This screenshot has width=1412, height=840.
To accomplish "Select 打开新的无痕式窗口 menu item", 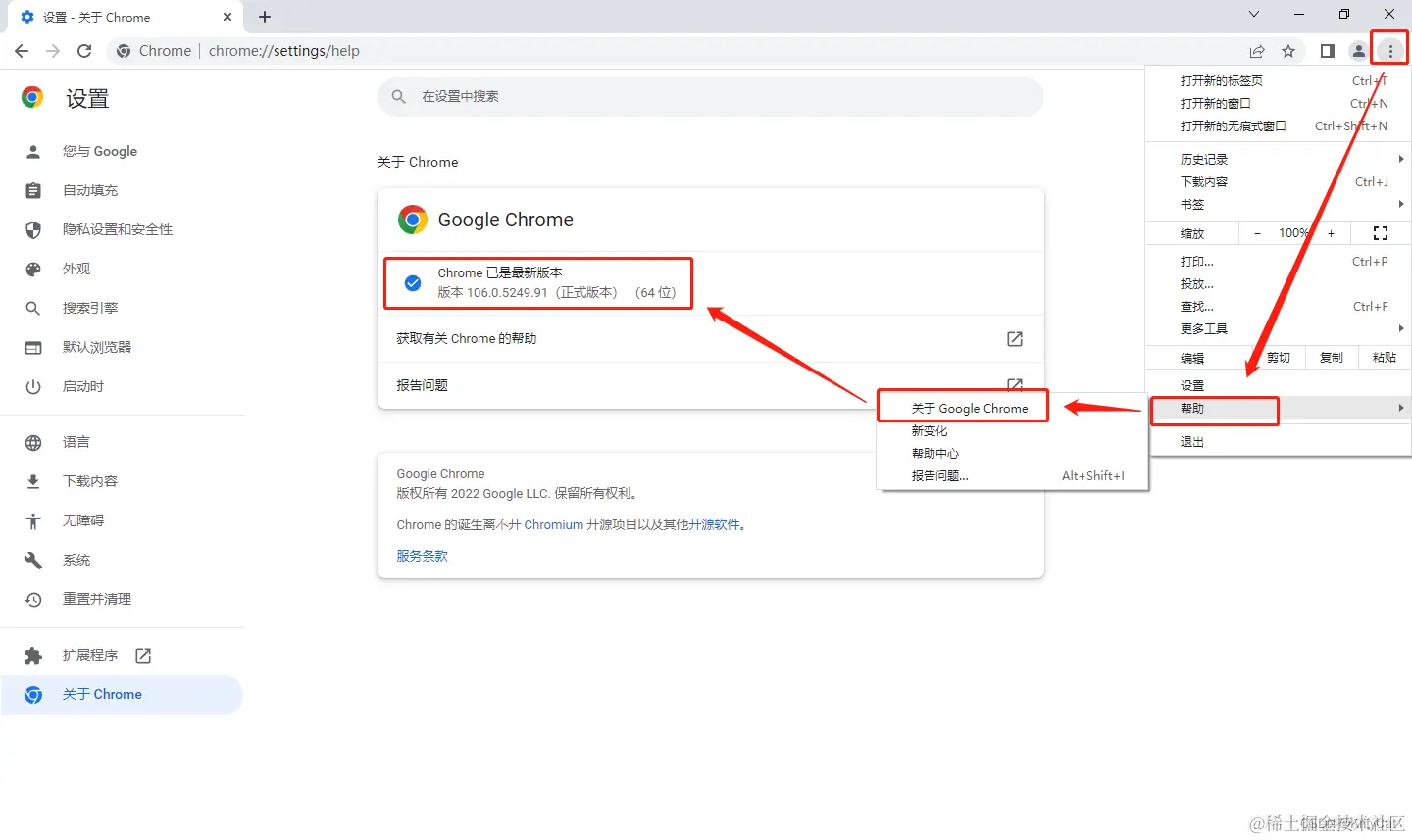I will pyautogui.click(x=1279, y=125).
